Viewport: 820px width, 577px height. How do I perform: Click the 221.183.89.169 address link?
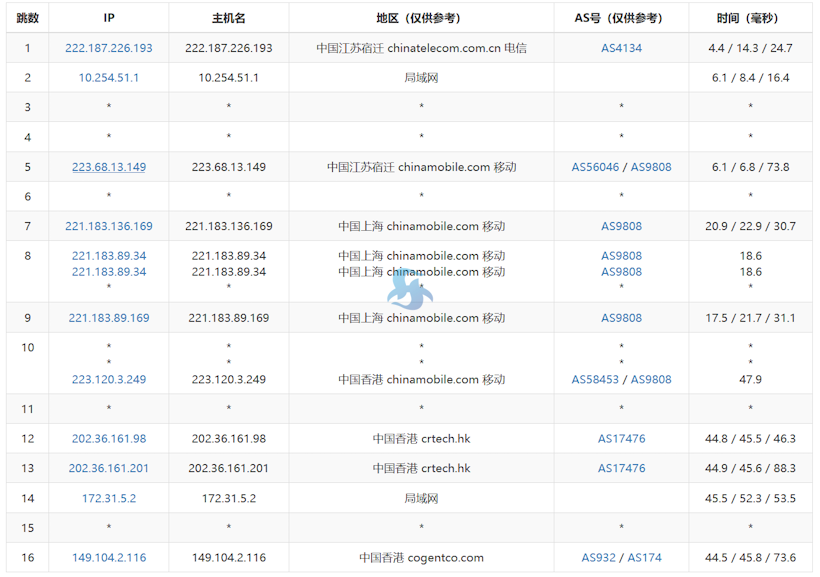pos(109,317)
